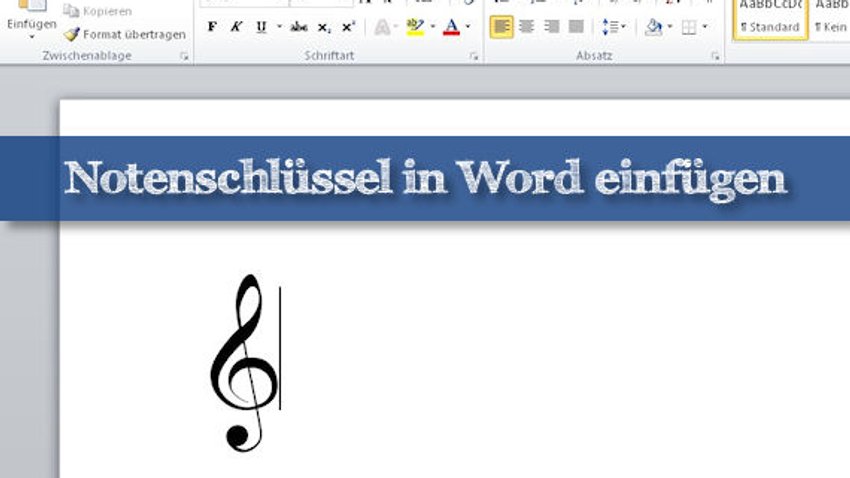Open borders dropdown arrow
Image resolution: width=850 pixels, height=478 pixels.
click(x=705, y=27)
